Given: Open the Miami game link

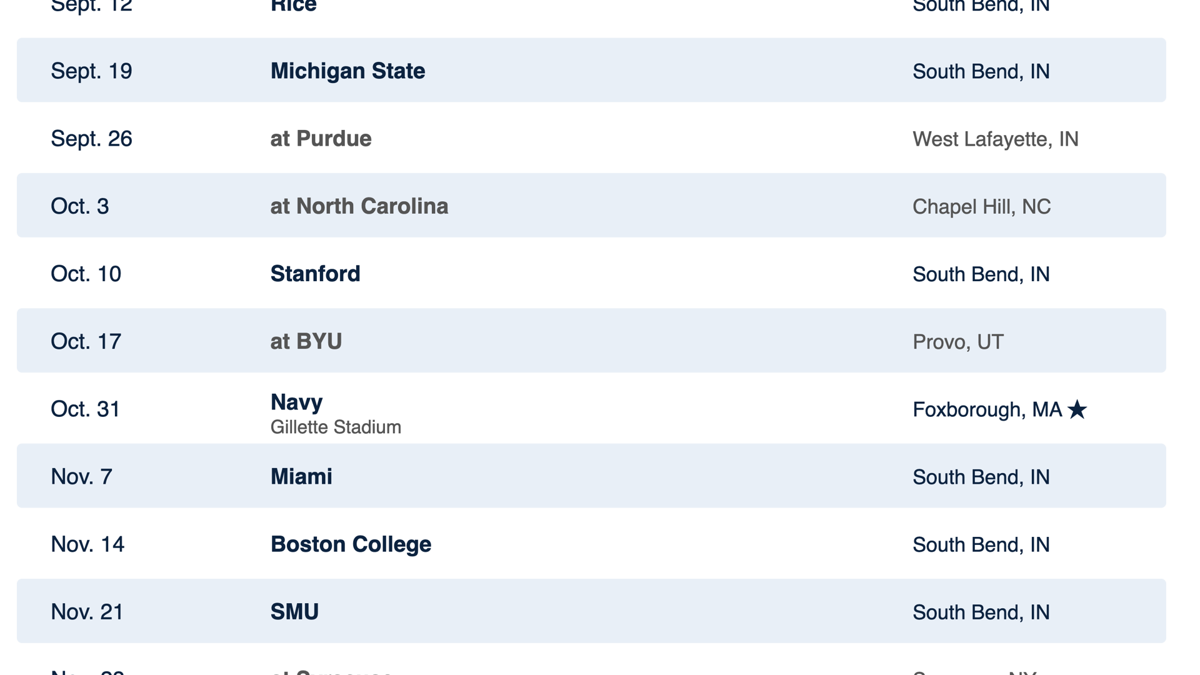Looking at the screenshot, I should 301,477.
